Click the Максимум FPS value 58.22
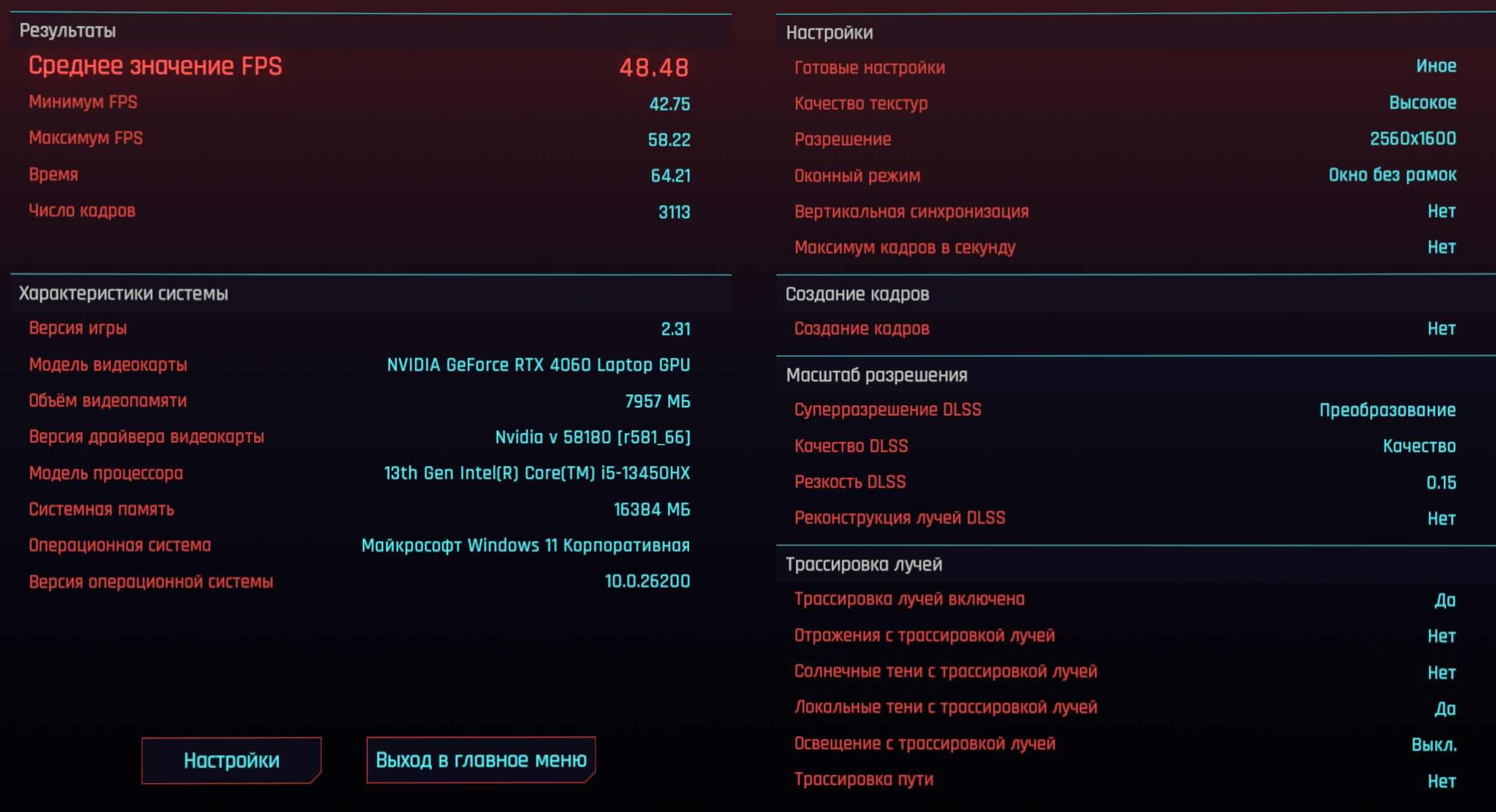 (669, 139)
